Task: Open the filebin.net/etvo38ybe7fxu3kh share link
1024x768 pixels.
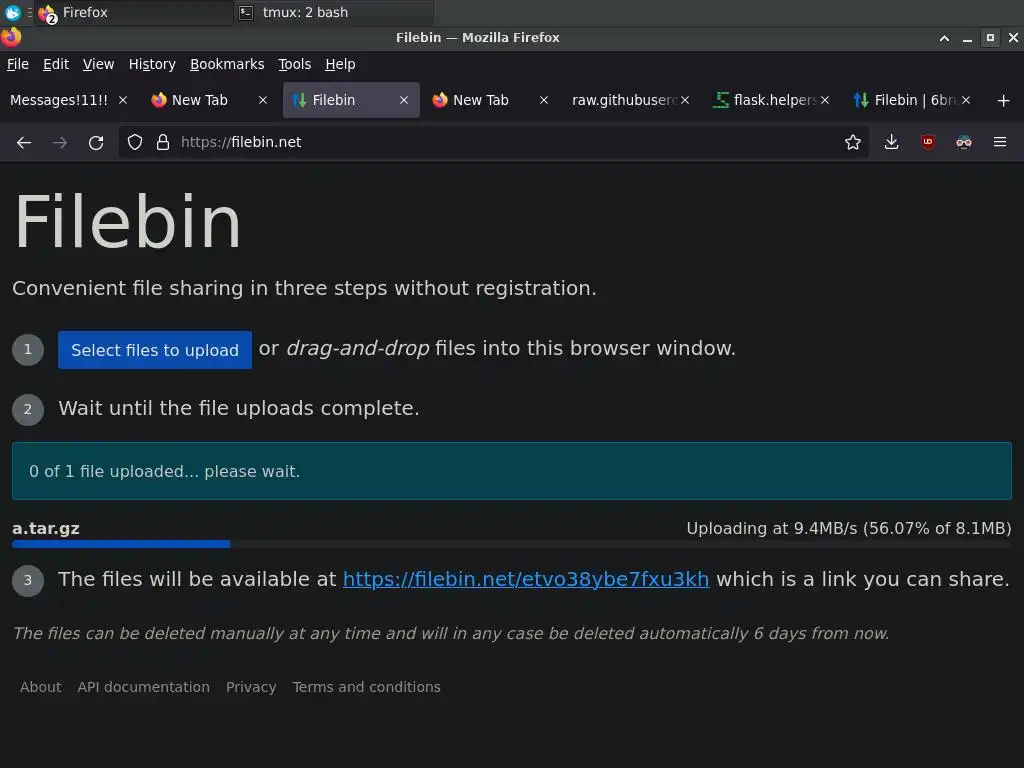Action: (526, 579)
